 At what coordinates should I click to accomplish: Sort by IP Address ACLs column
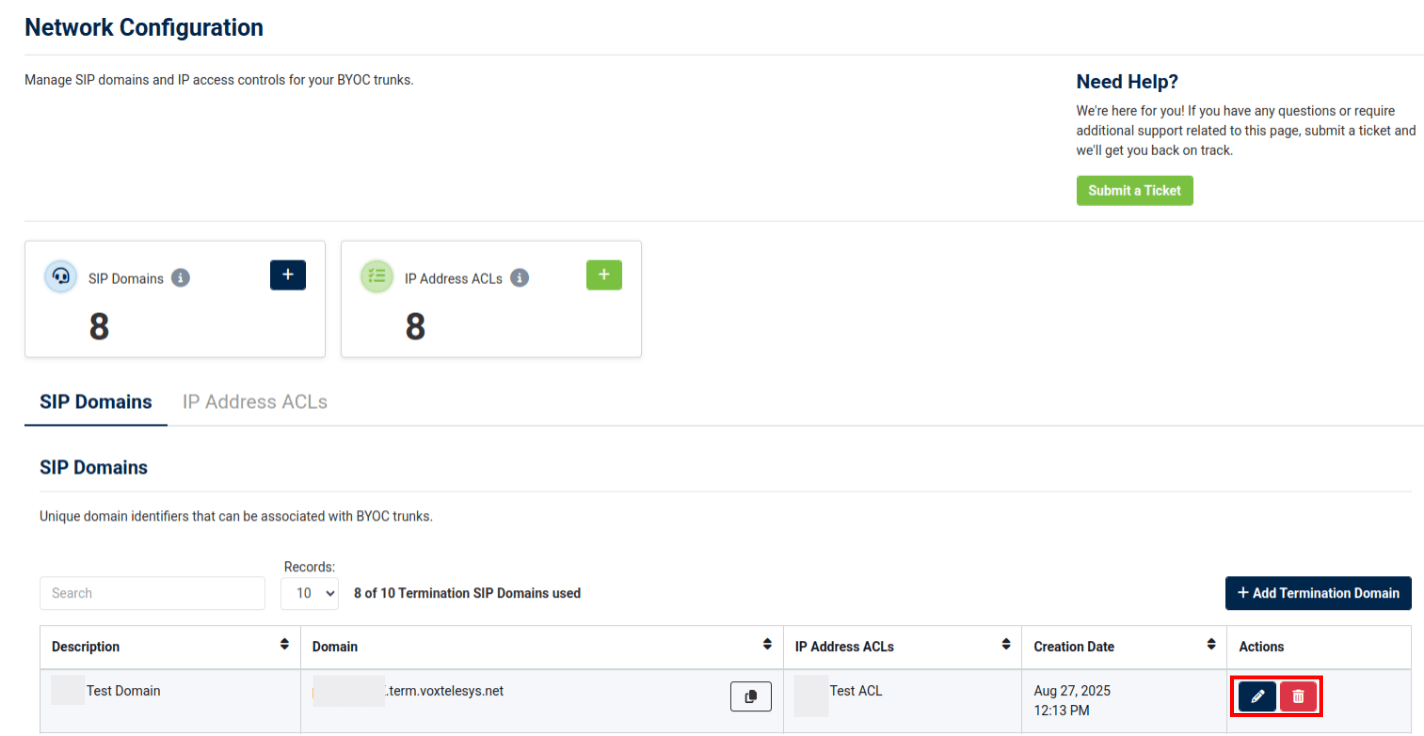click(x=1006, y=646)
